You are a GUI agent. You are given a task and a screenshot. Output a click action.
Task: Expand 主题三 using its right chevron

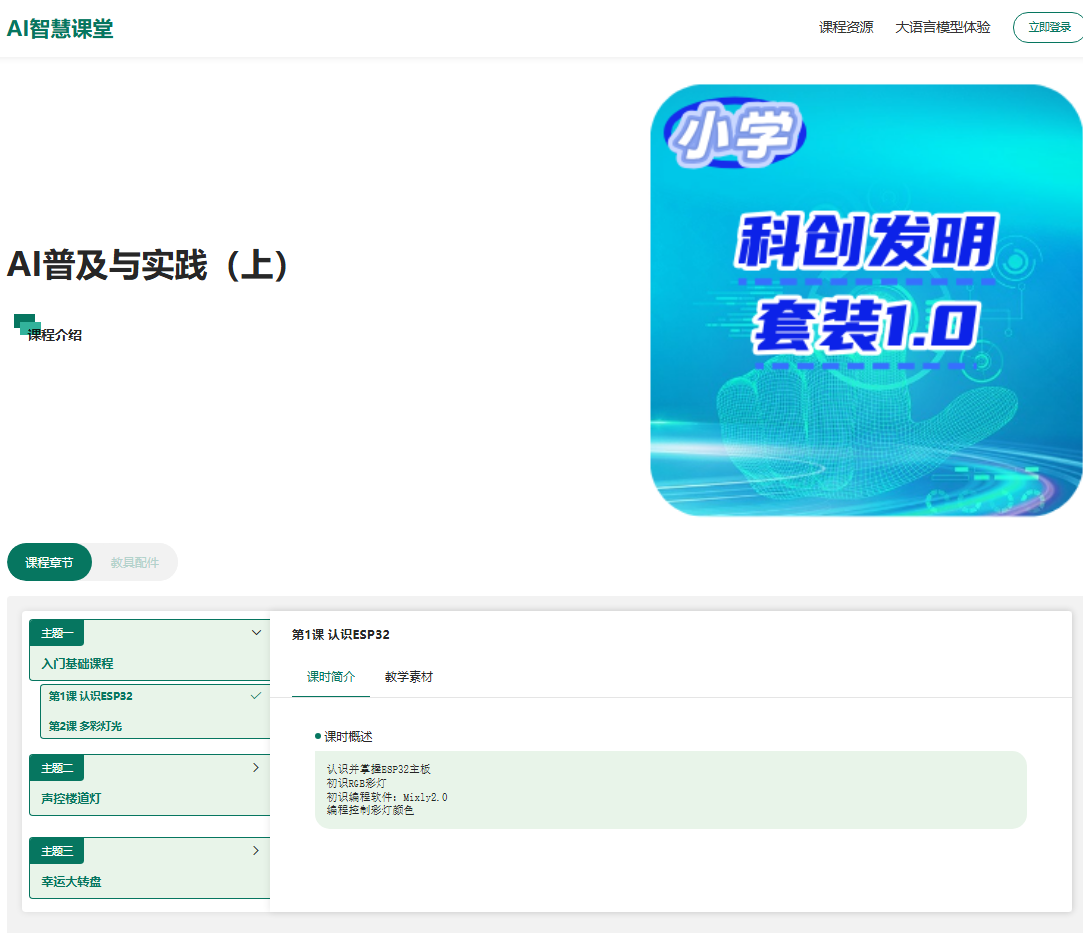tap(256, 850)
